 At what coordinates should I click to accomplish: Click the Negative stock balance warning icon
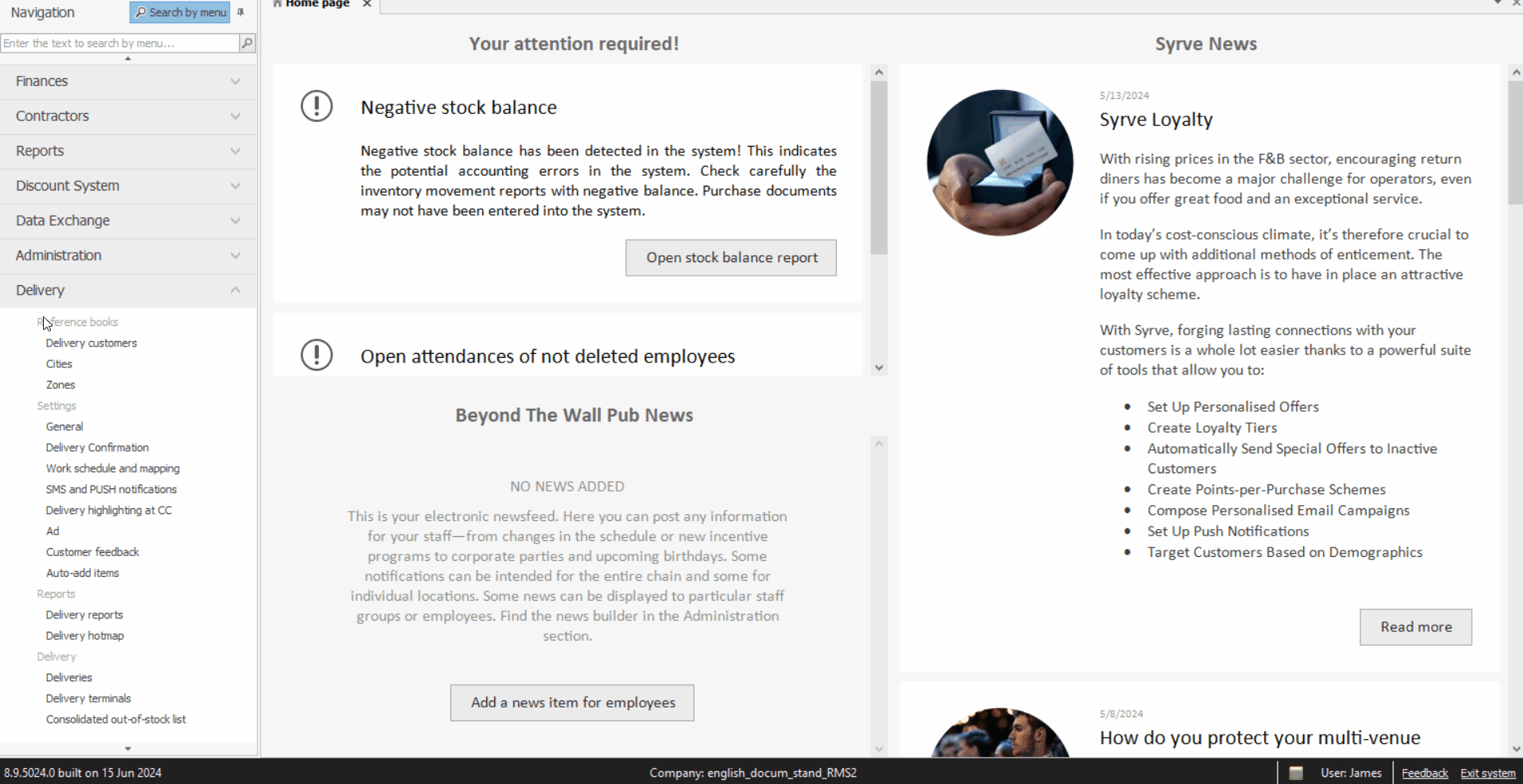click(316, 106)
